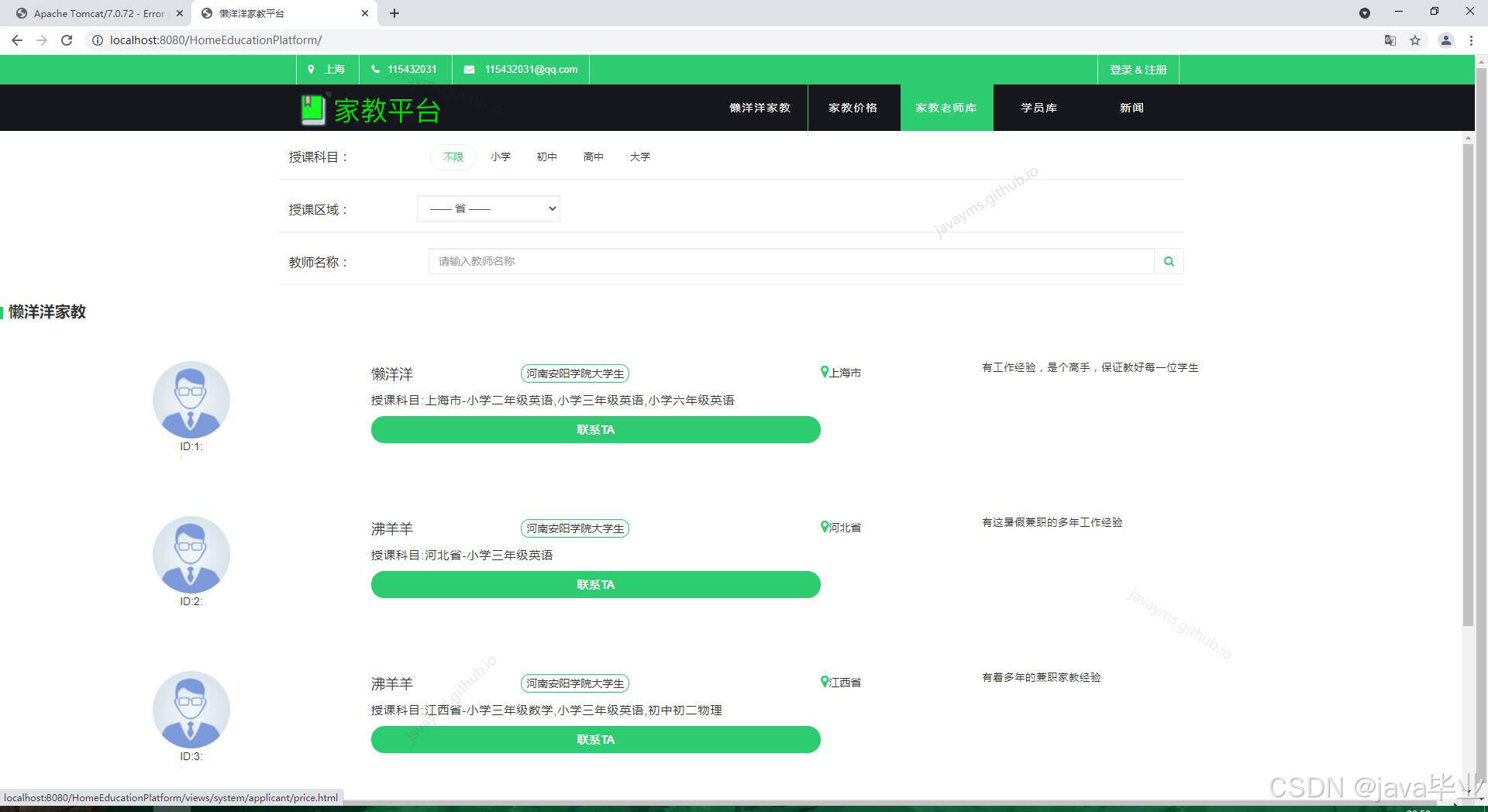
Task: Switch to the 学员库 navigation tab
Action: click(1038, 108)
